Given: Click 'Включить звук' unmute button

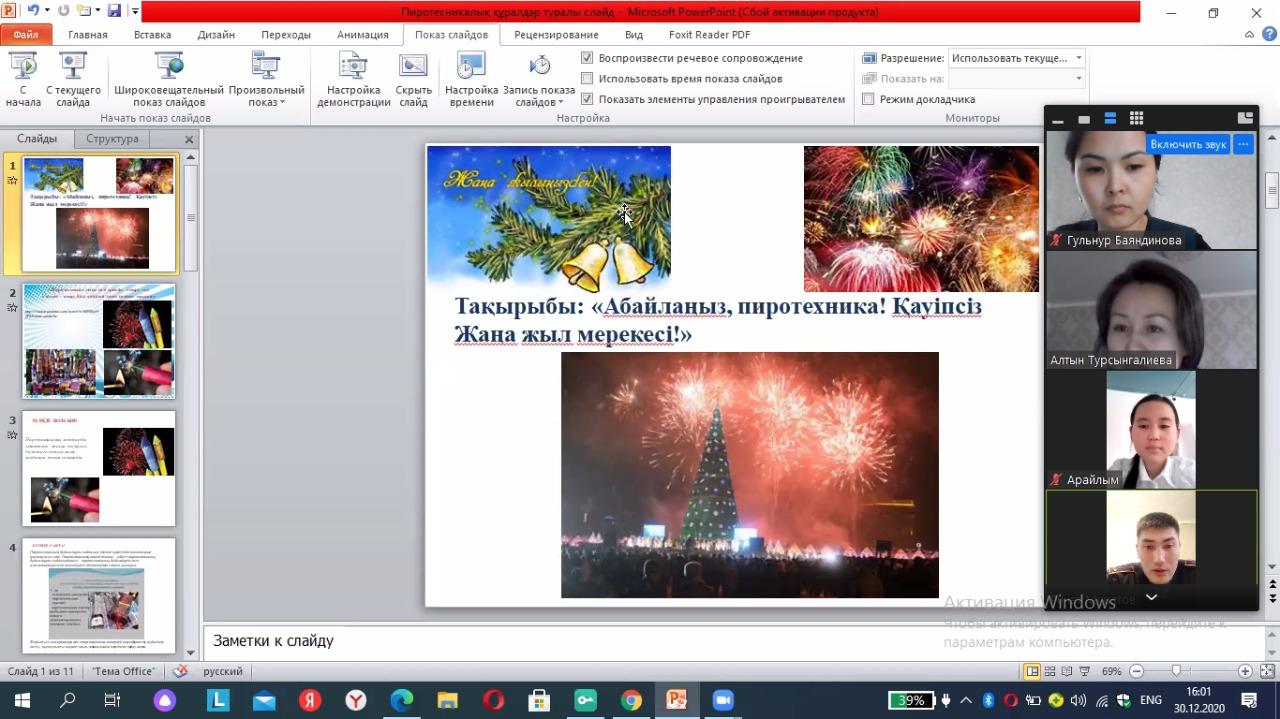Looking at the screenshot, I should (x=1187, y=144).
